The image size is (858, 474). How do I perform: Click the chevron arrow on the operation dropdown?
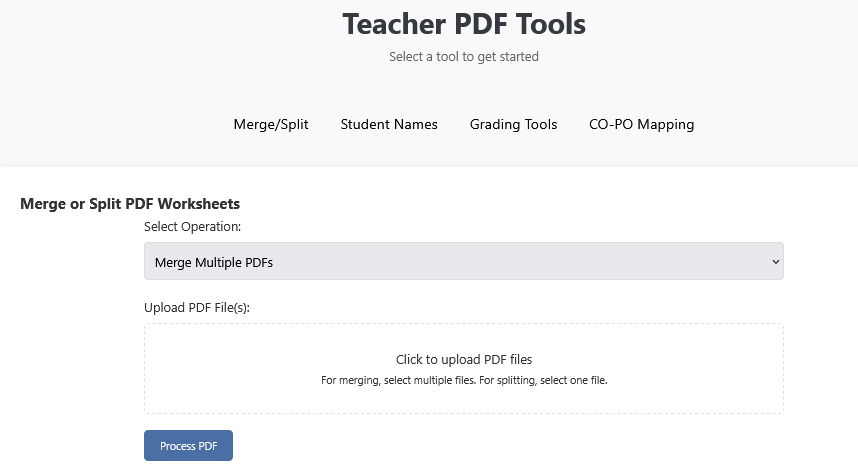click(x=775, y=262)
